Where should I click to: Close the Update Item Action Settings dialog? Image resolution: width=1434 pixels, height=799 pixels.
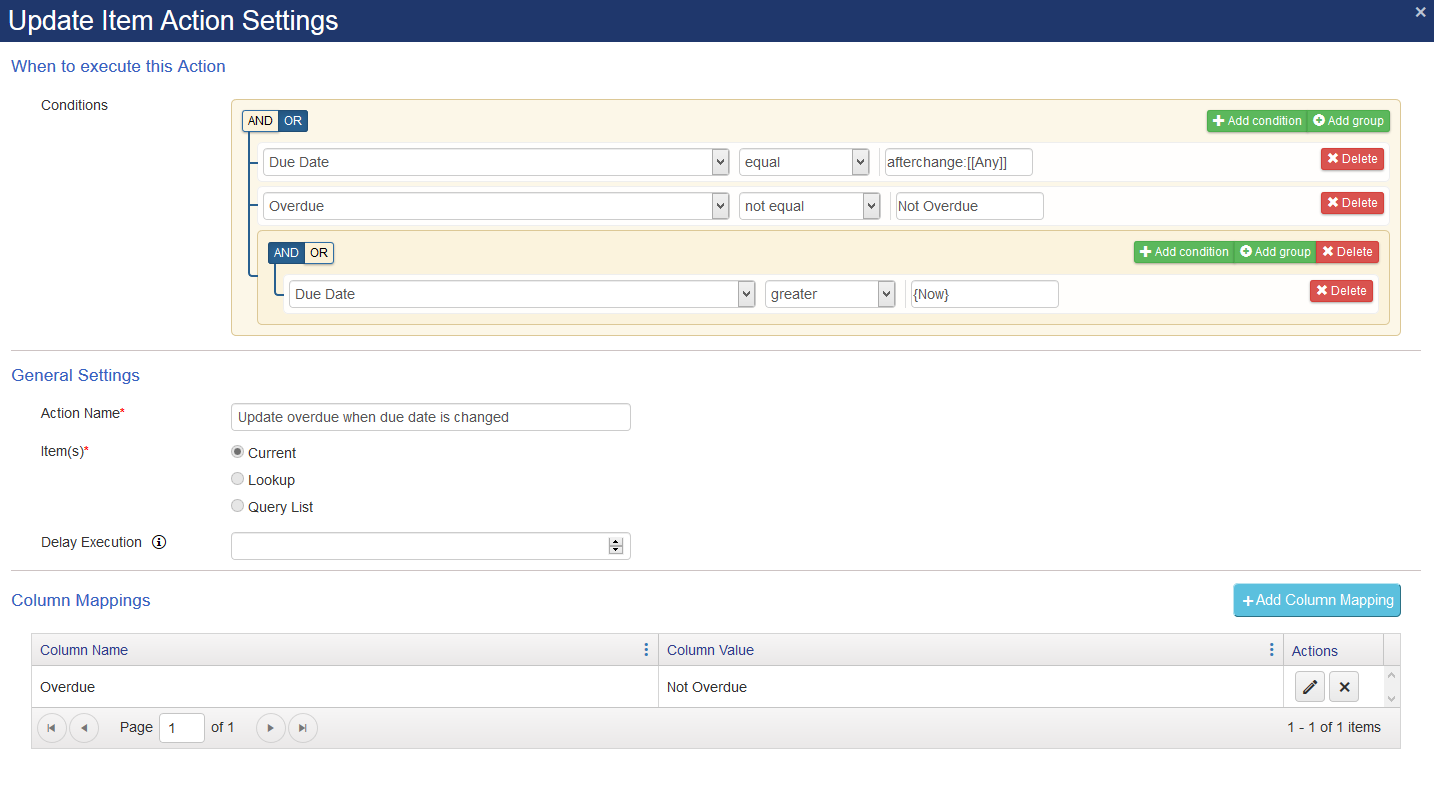(1420, 12)
